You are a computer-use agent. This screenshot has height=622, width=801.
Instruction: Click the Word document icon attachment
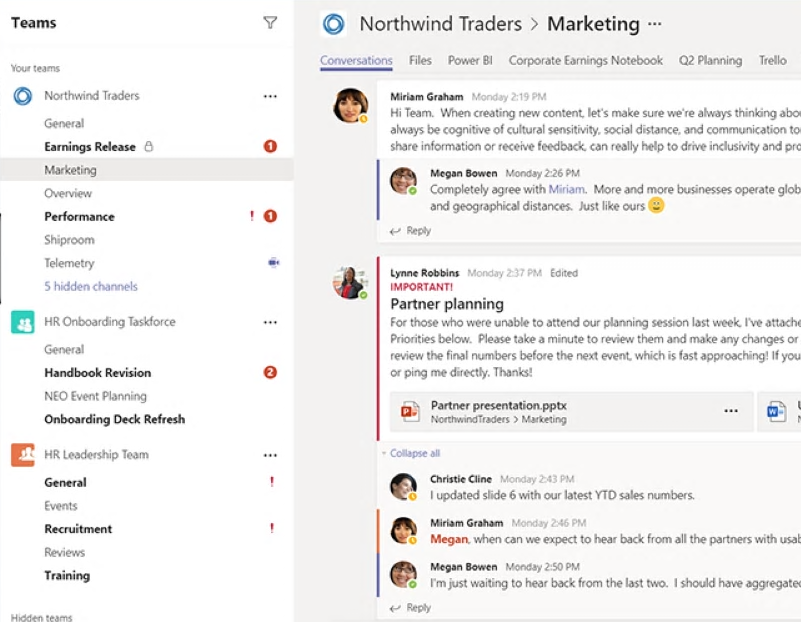(x=776, y=411)
